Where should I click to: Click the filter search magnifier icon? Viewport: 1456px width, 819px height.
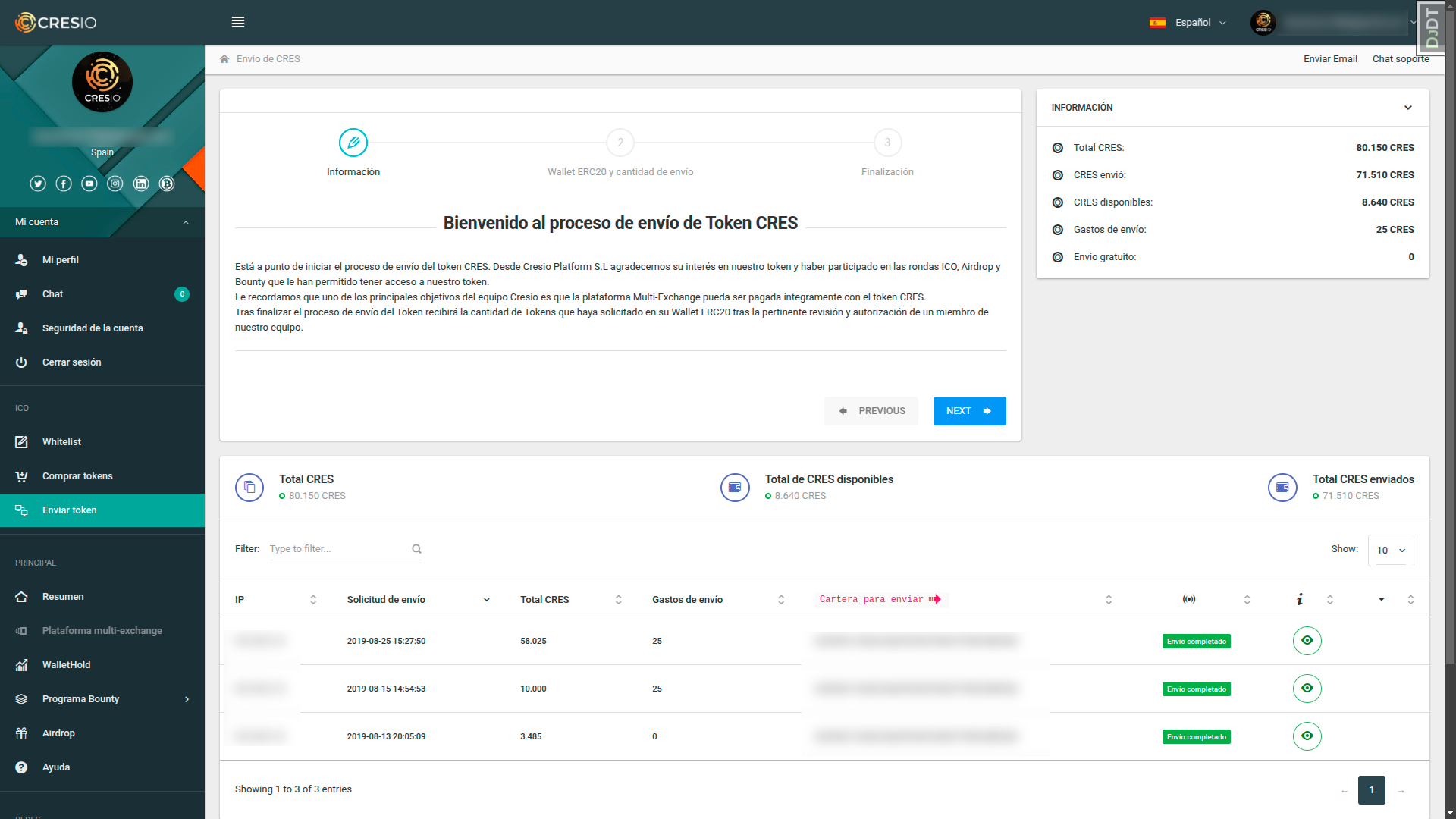416,549
